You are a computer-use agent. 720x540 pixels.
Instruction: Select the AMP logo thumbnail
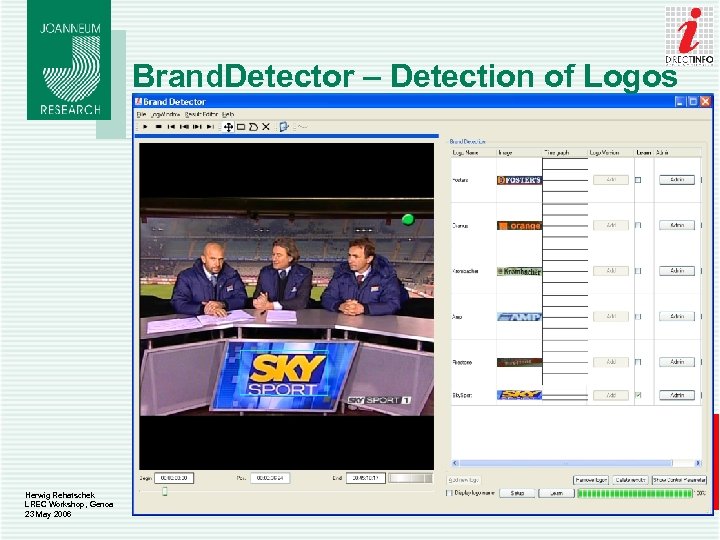(x=519, y=317)
